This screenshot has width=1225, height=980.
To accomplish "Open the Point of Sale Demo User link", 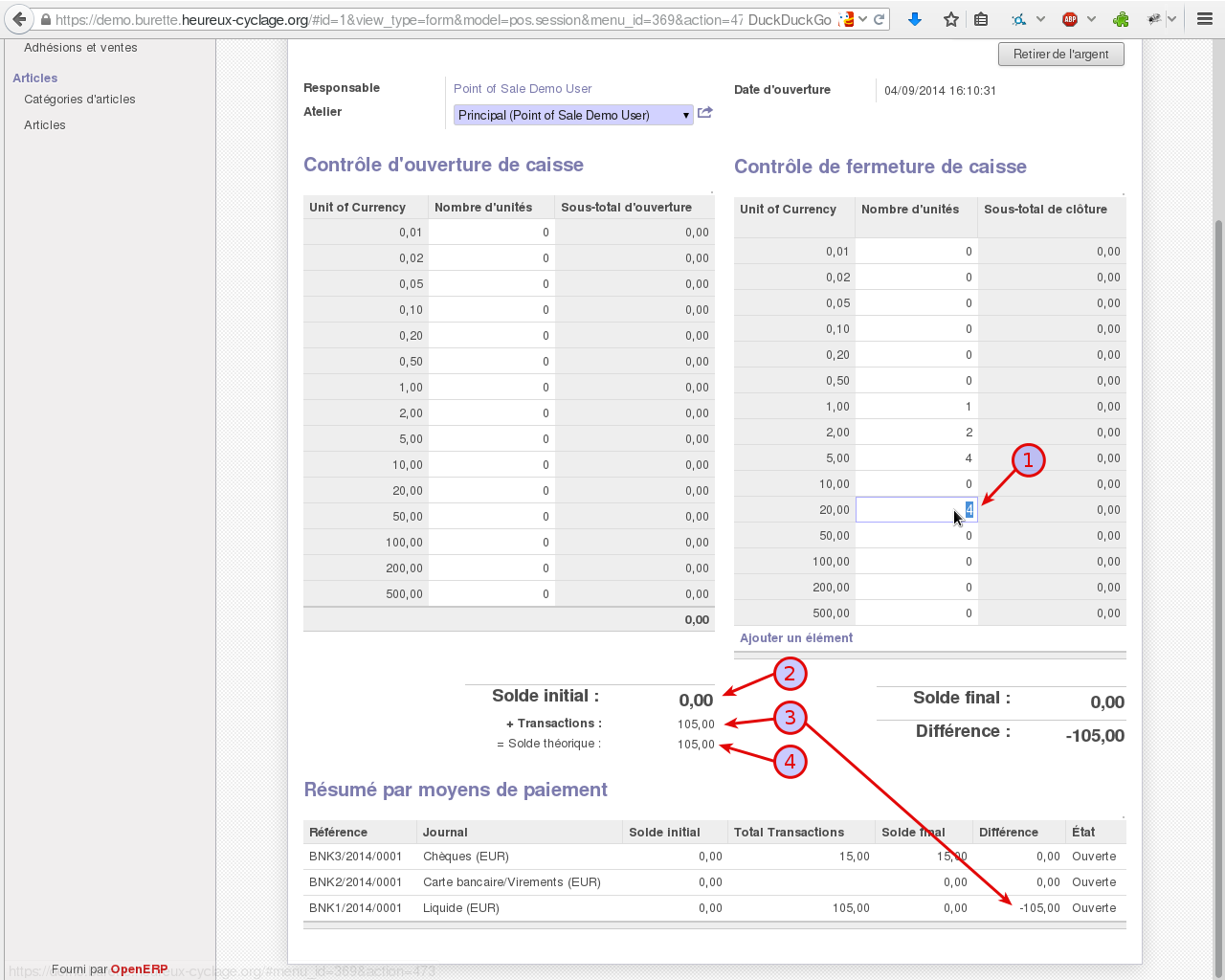I will (x=523, y=89).
